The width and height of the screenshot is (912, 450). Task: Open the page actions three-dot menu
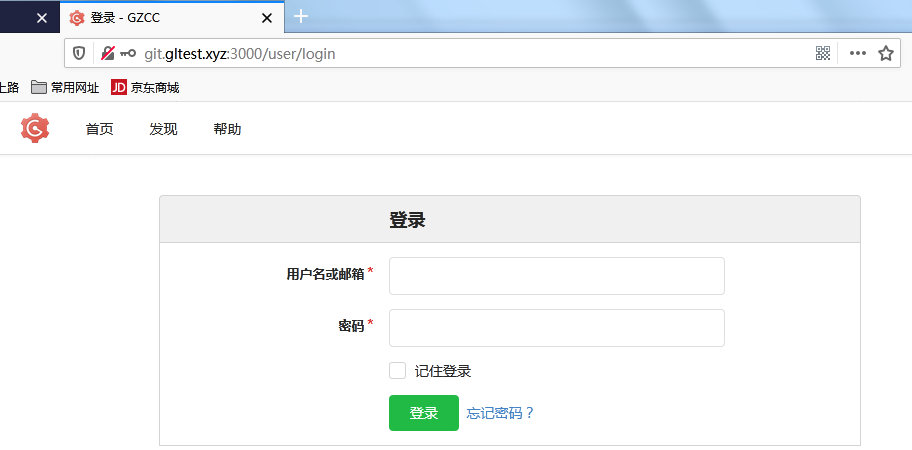[x=857, y=53]
